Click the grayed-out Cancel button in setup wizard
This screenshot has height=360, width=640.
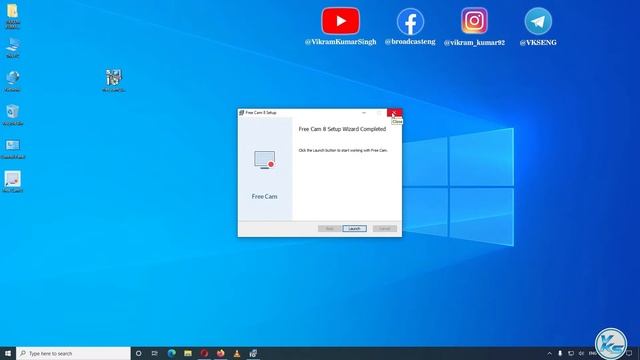pyautogui.click(x=384, y=229)
